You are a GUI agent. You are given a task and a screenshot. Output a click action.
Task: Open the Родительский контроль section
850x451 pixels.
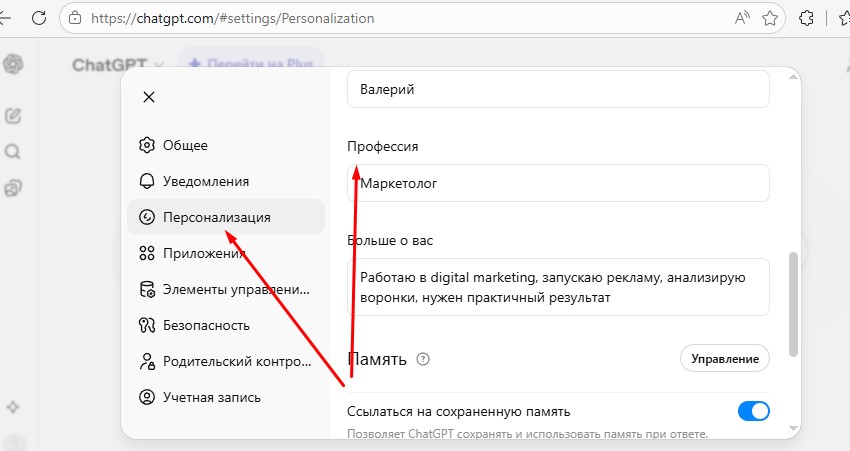coord(226,362)
